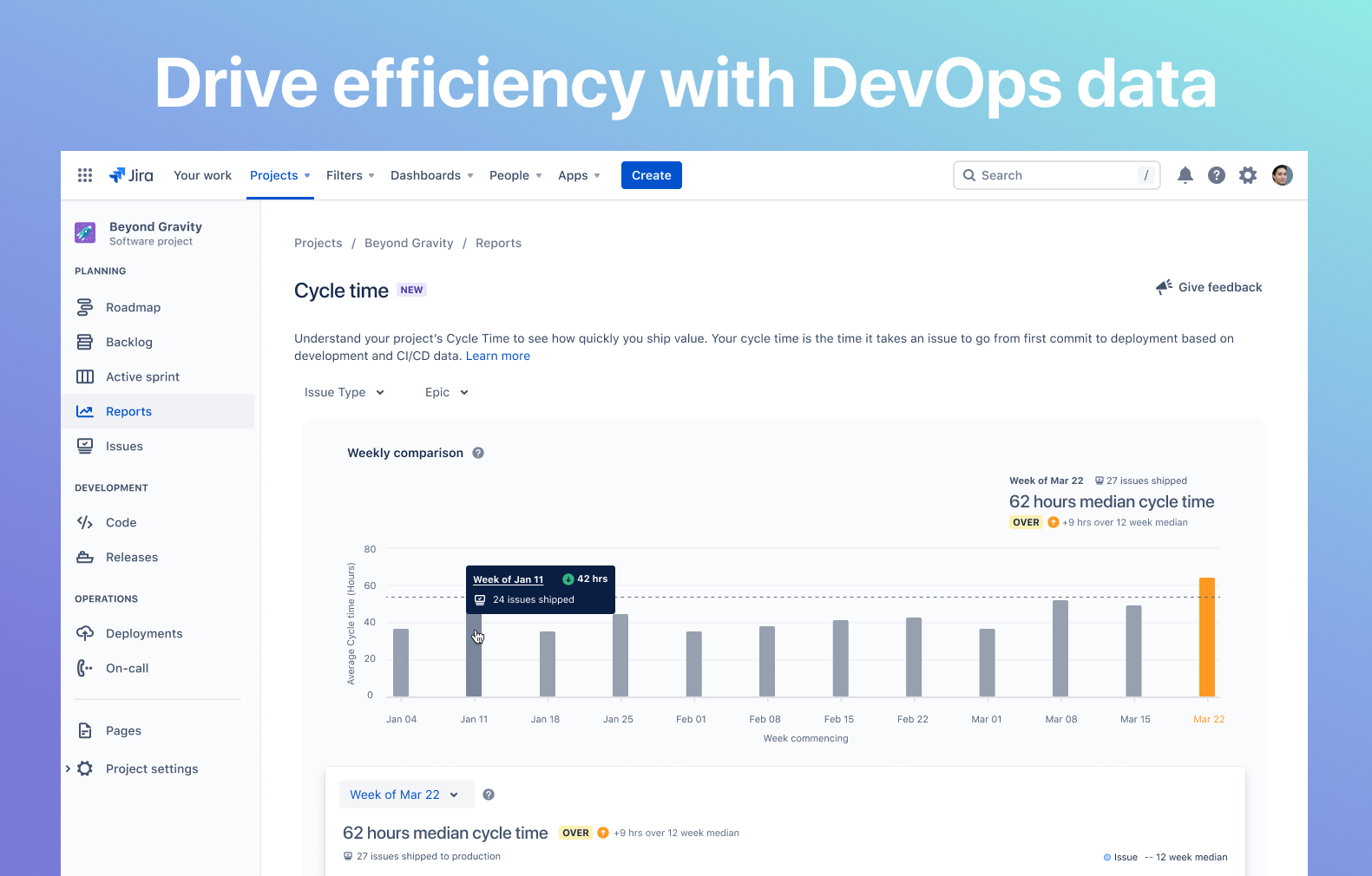Image resolution: width=1372 pixels, height=876 pixels.
Task: Click the Jira logo
Action: (131, 175)
